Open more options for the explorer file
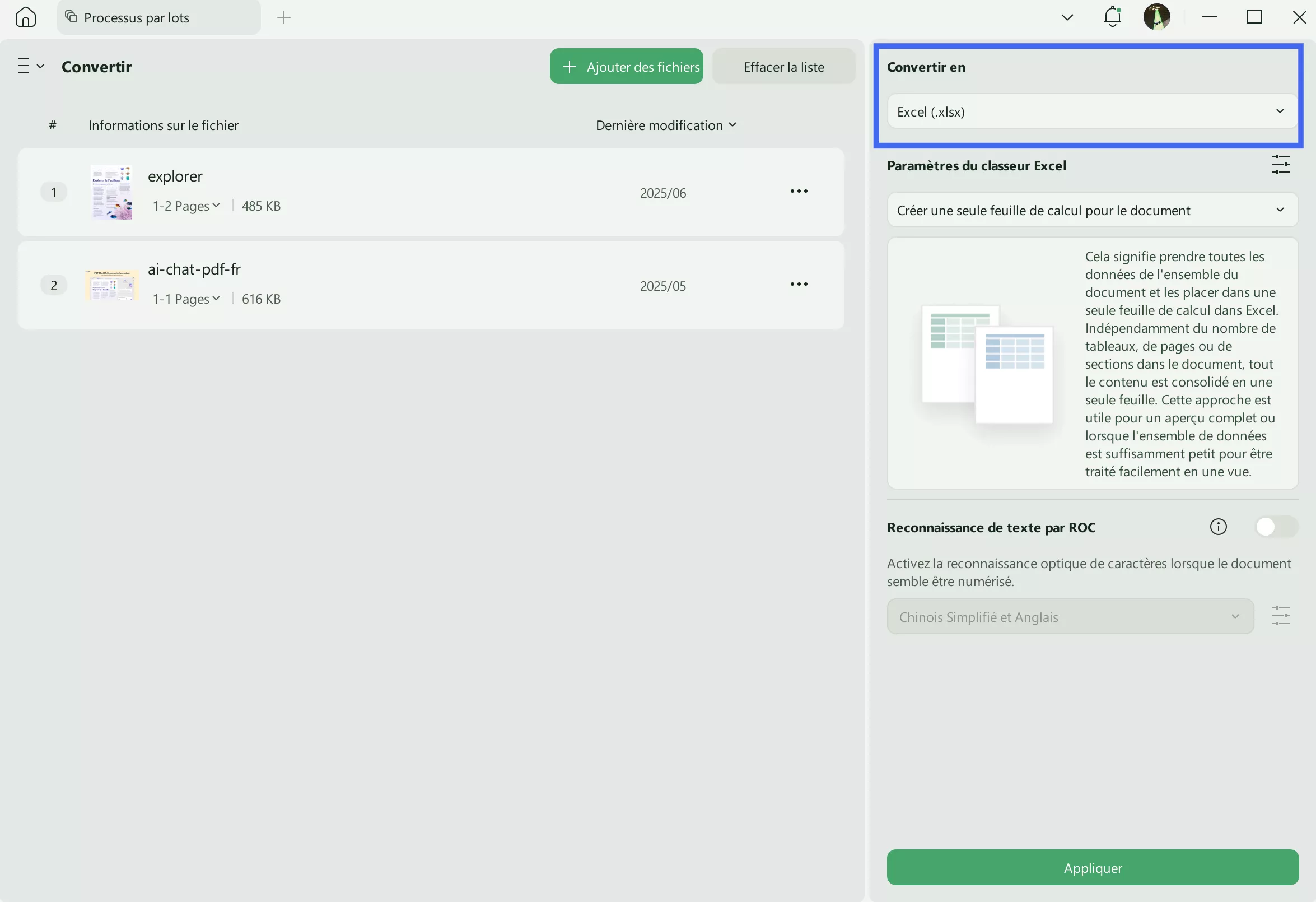The width and height of the screenshot is (1316, 902). 799,192
